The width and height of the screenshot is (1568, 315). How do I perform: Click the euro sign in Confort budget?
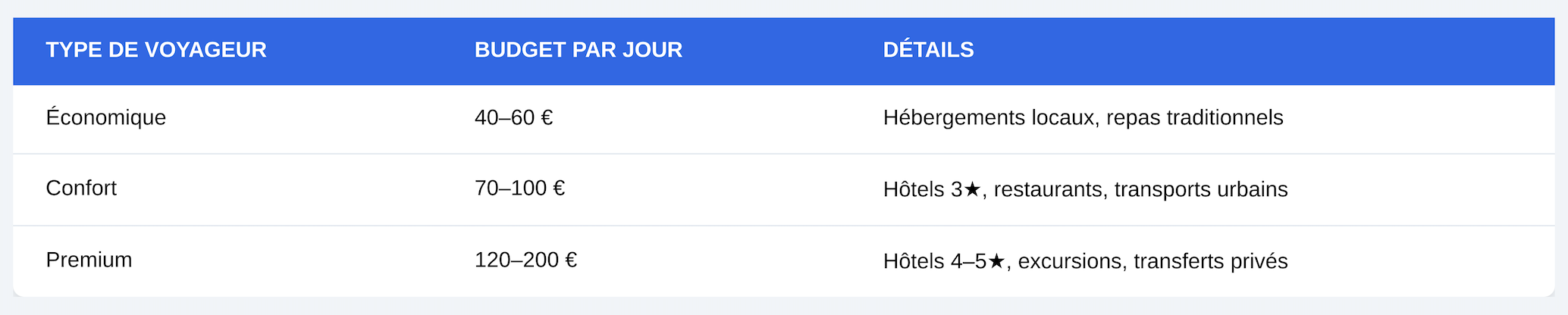click(x=559, y=189)
